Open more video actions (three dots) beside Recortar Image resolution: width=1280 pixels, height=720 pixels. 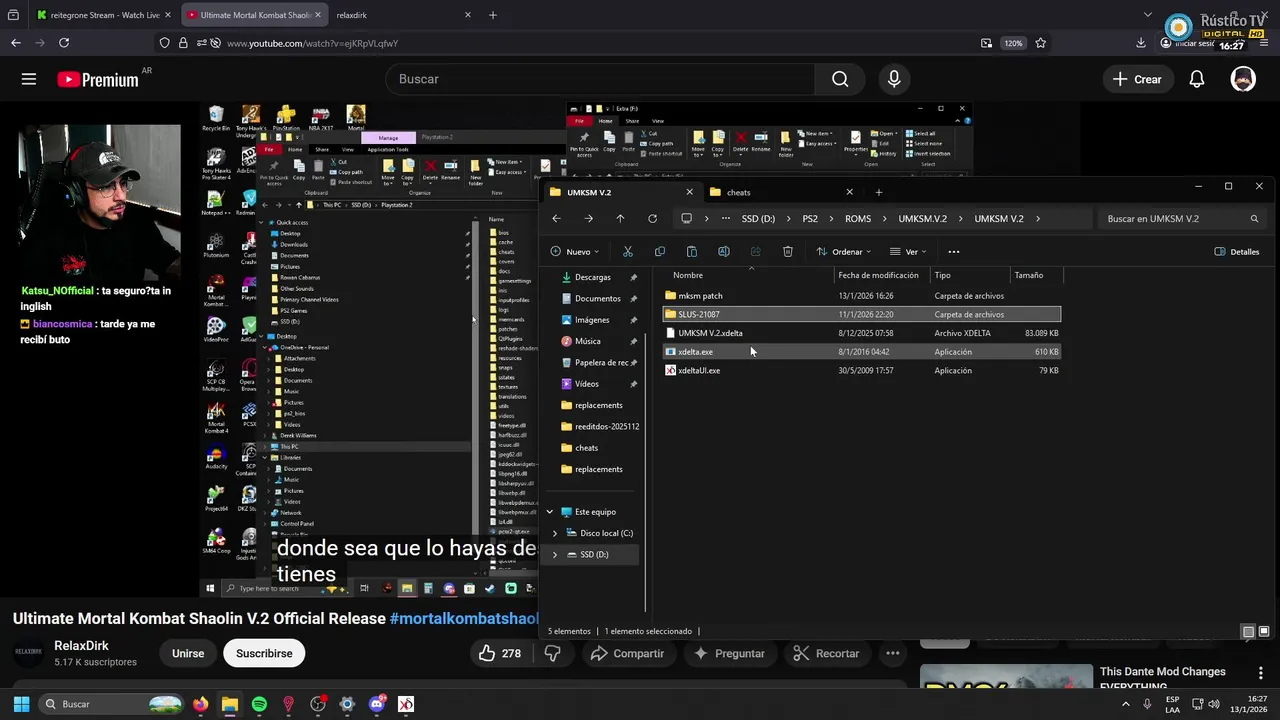pyautogui.click(x=893, y=653)
